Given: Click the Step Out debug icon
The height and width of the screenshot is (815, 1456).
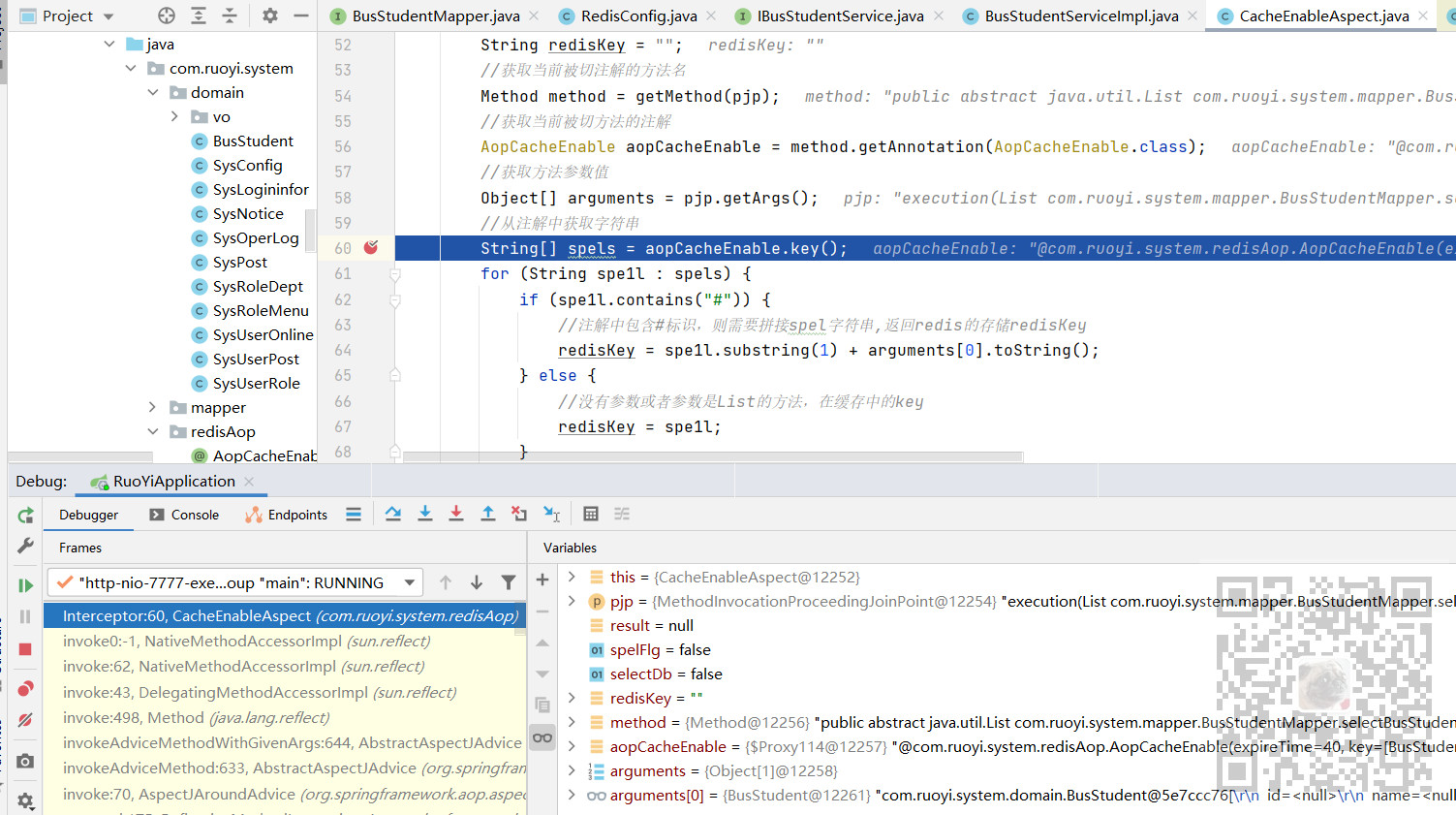Looking at the screenshot, I should [x=488, y=514].
